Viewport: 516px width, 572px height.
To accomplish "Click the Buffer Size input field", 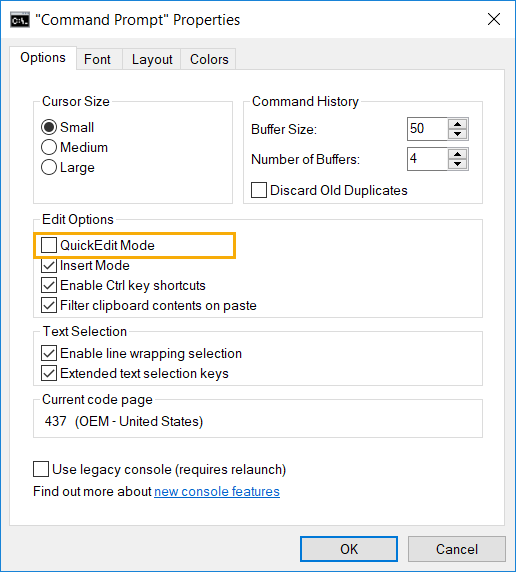I will (427, 129).
